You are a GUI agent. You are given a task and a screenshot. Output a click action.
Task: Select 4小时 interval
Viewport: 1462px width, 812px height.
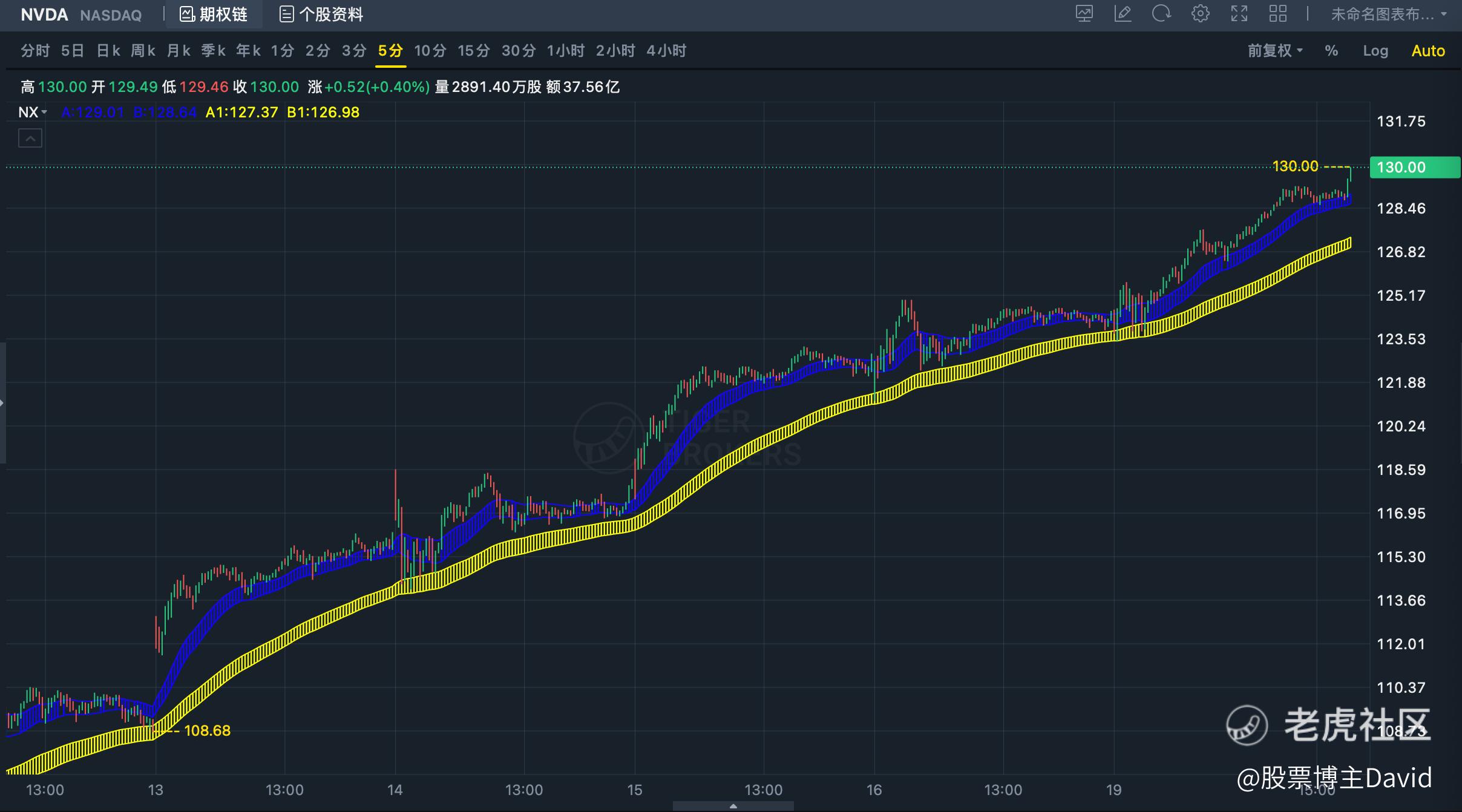(x=666, y=51)
